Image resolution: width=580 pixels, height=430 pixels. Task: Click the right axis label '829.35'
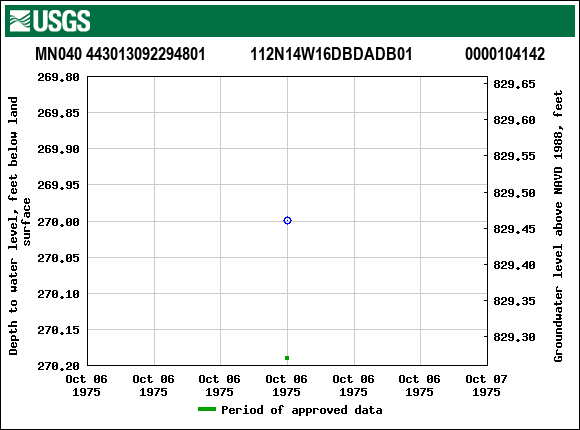[514, 301]
